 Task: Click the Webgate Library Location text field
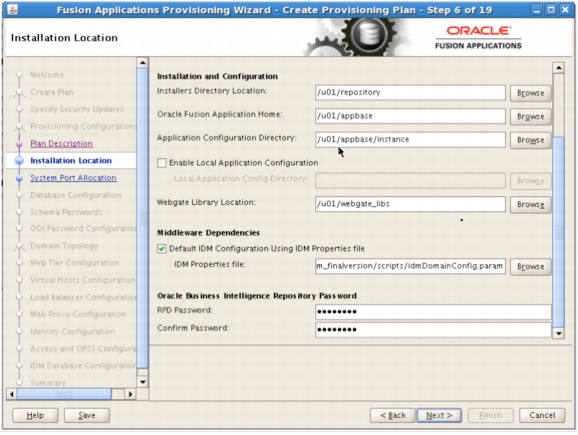[x=410, y=204]
